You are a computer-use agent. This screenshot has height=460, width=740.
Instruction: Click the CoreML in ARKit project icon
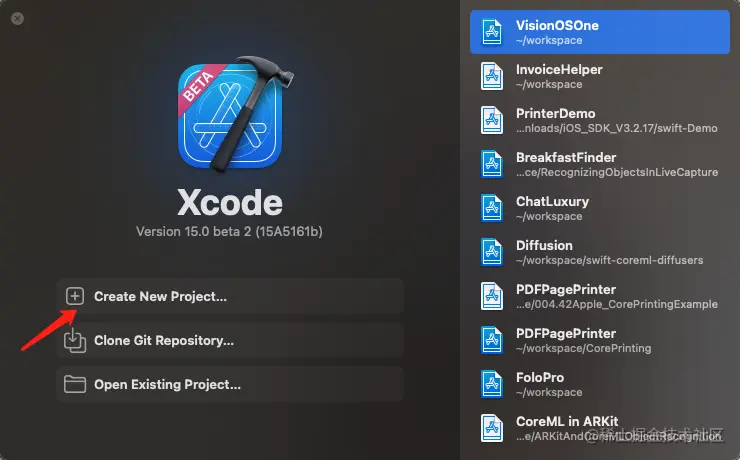click(x=492, y=428)
